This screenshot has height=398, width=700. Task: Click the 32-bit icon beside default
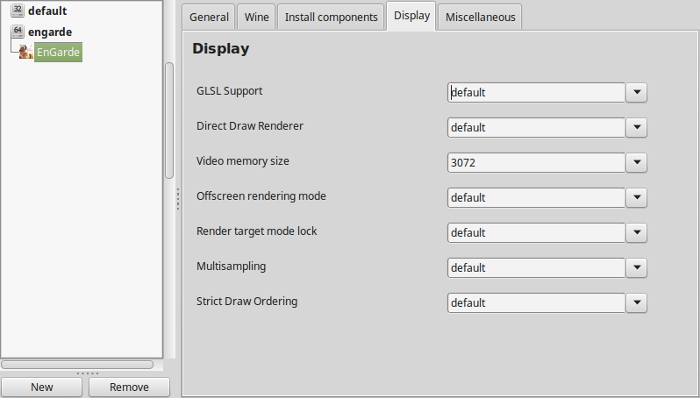[x=17, y=10]
